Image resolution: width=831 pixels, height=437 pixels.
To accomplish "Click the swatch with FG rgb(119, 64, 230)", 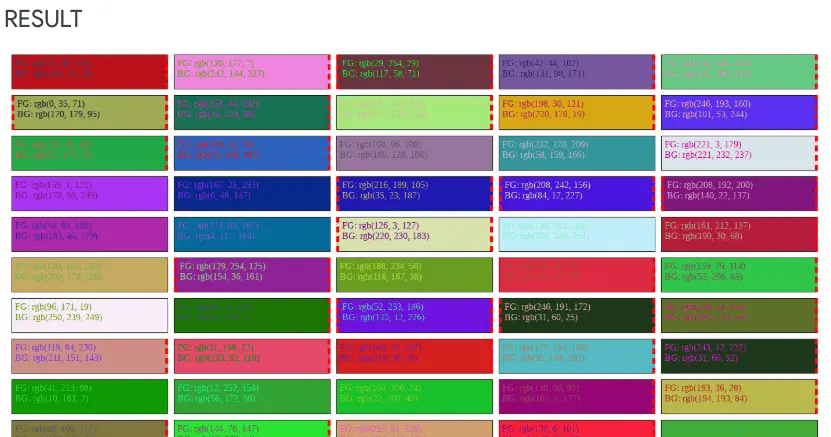I will (x=89, y=356).
